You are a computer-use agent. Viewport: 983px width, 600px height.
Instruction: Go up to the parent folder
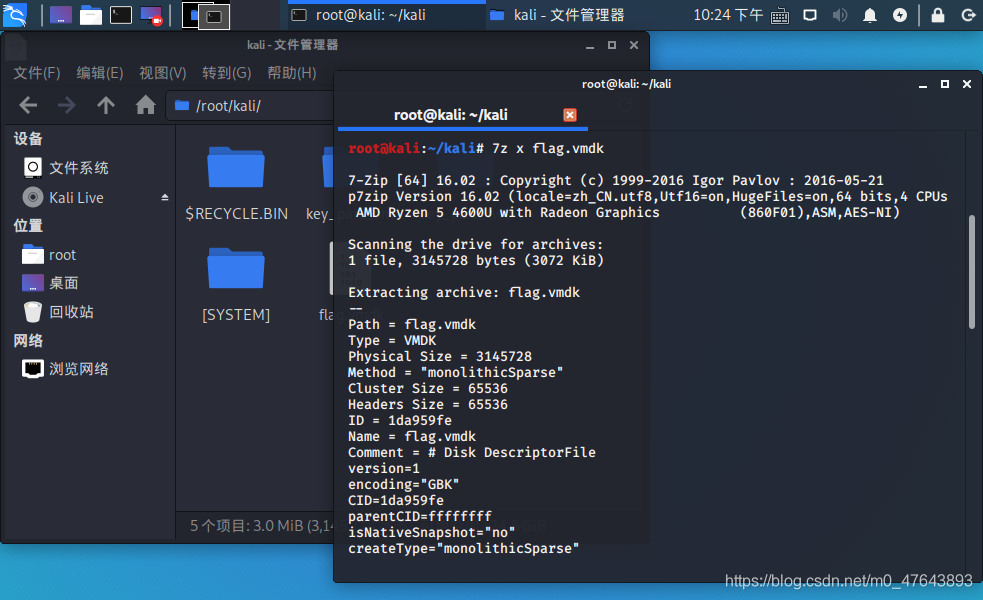(x=106, y=105)
